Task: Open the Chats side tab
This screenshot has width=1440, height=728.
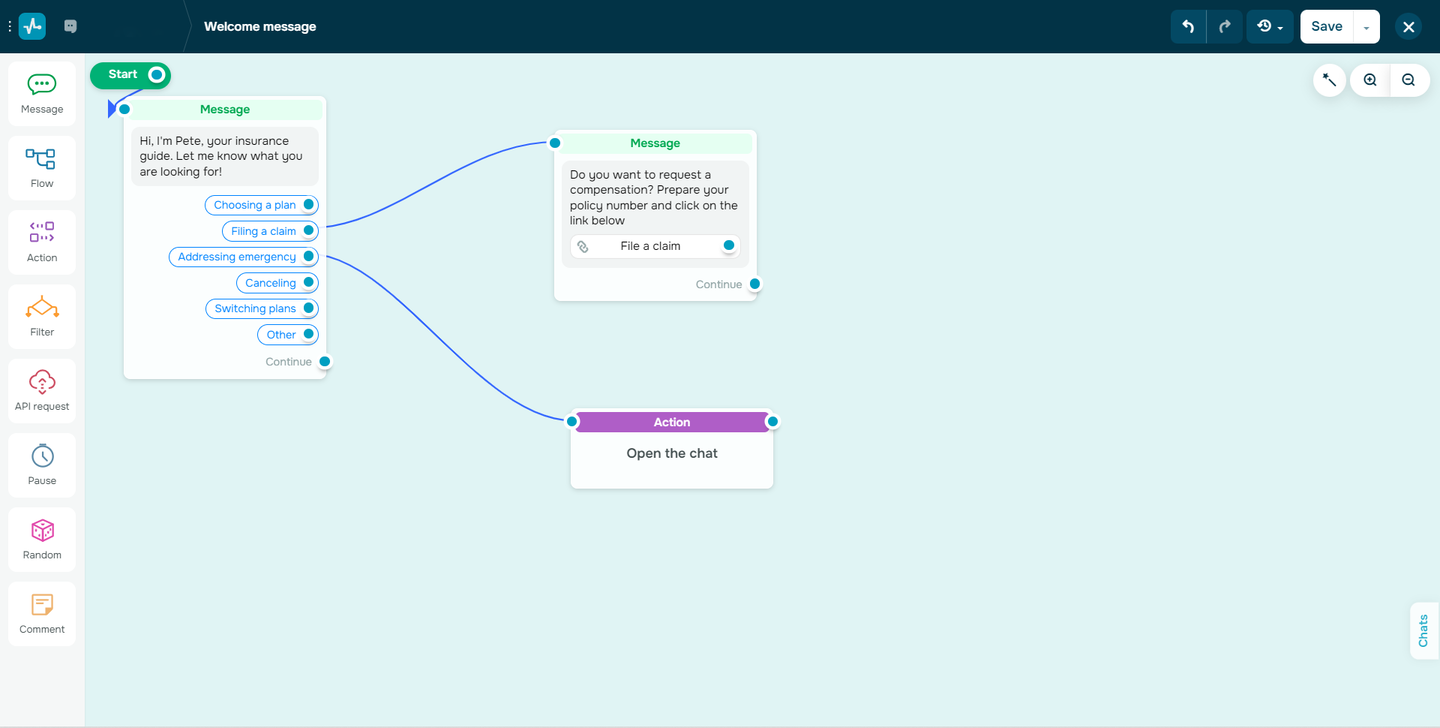Action: (1424, 631)
